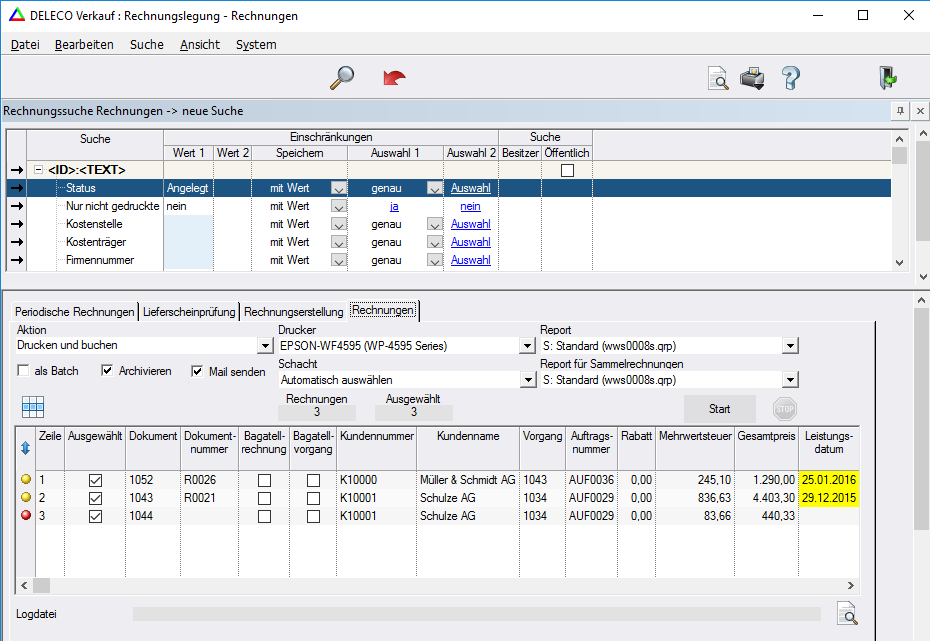This screenshot has height=641, width=930.
Task: Select the Müller & Schmidt AG row
Action: pos(468,480)
